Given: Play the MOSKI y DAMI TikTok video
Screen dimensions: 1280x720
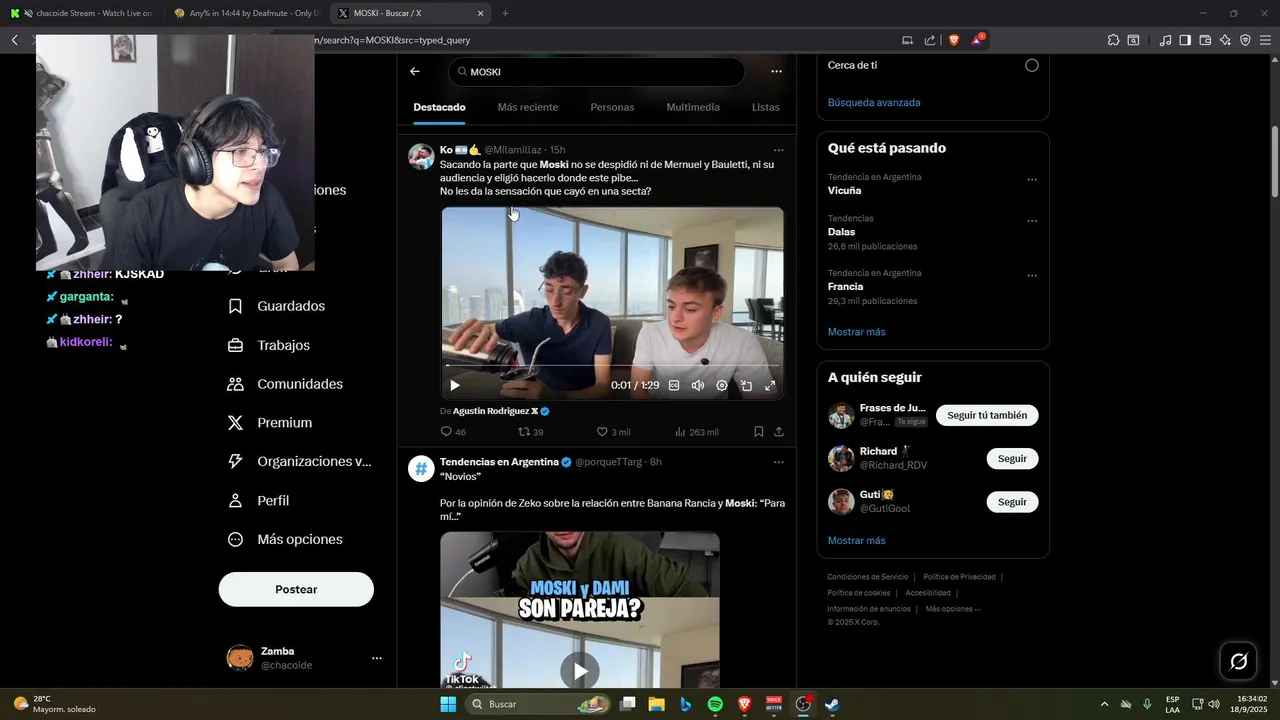Looking at the screenshot, I should point(579,671).
